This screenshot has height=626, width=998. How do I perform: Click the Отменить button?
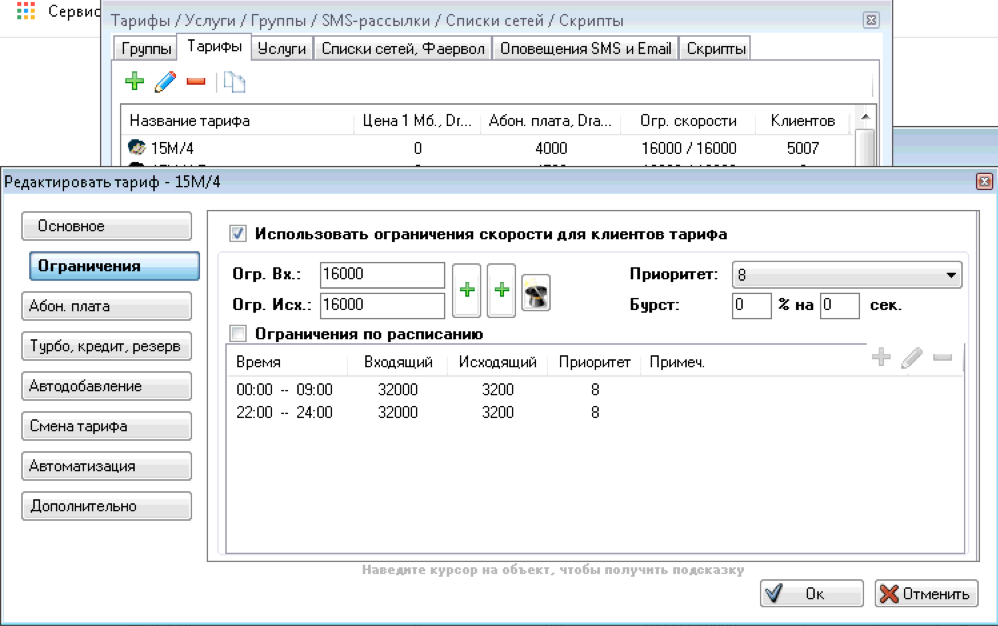[926, 594]
